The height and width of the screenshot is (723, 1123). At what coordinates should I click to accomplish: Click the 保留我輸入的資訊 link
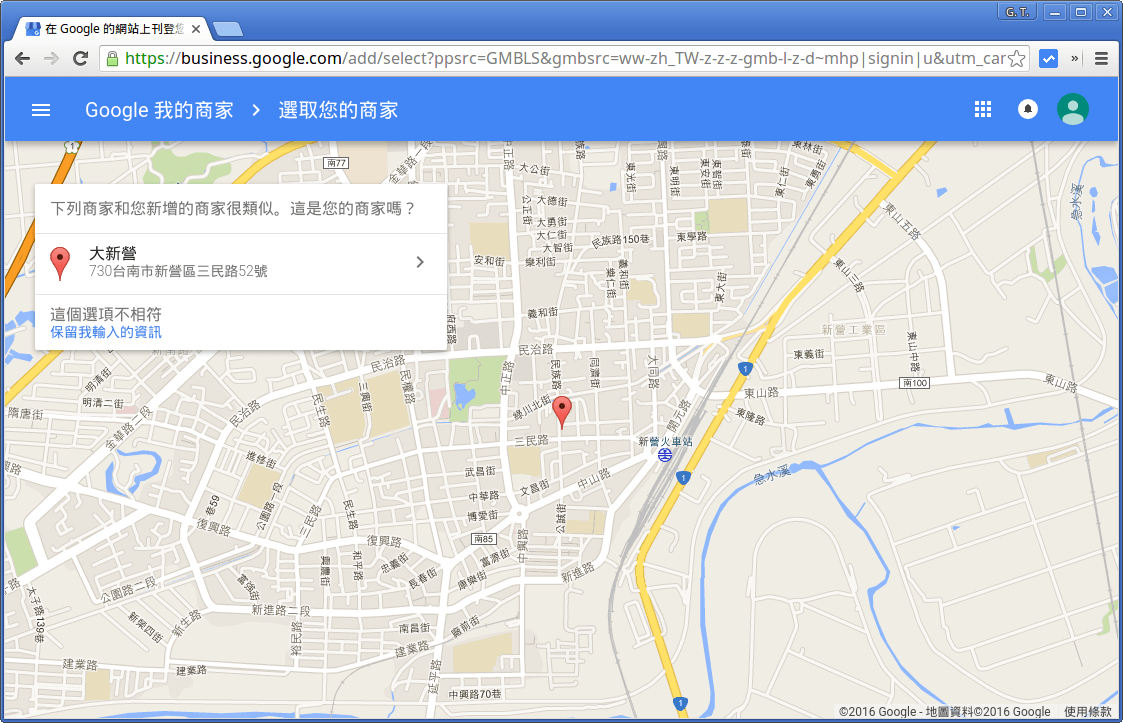click(106, 332)
